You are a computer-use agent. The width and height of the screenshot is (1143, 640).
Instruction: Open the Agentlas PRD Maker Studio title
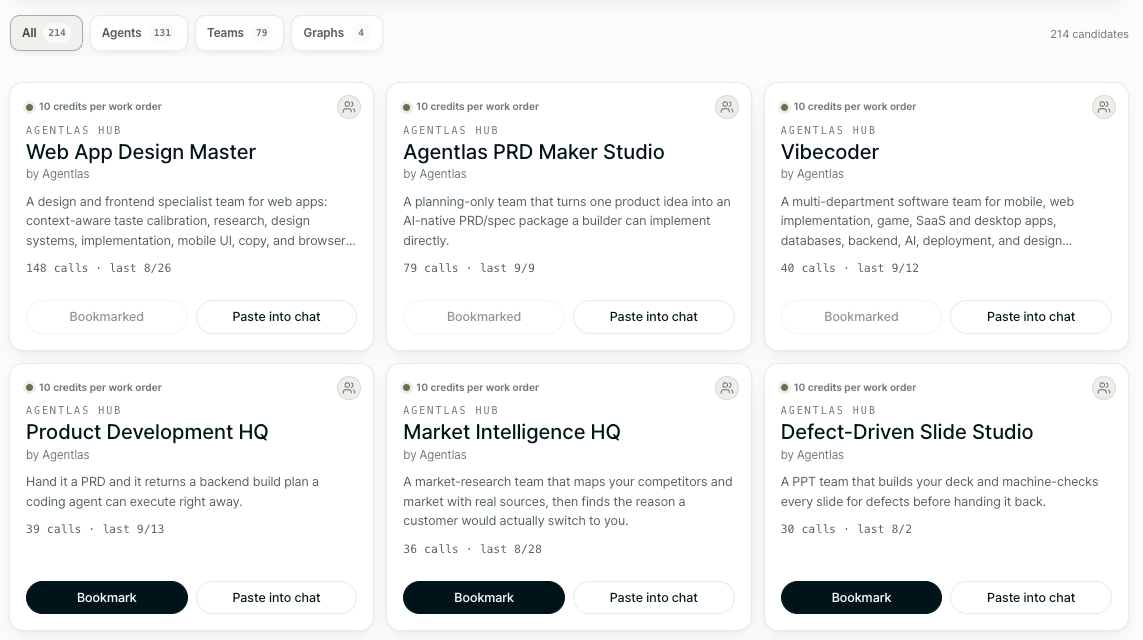[x=534, y=152]
